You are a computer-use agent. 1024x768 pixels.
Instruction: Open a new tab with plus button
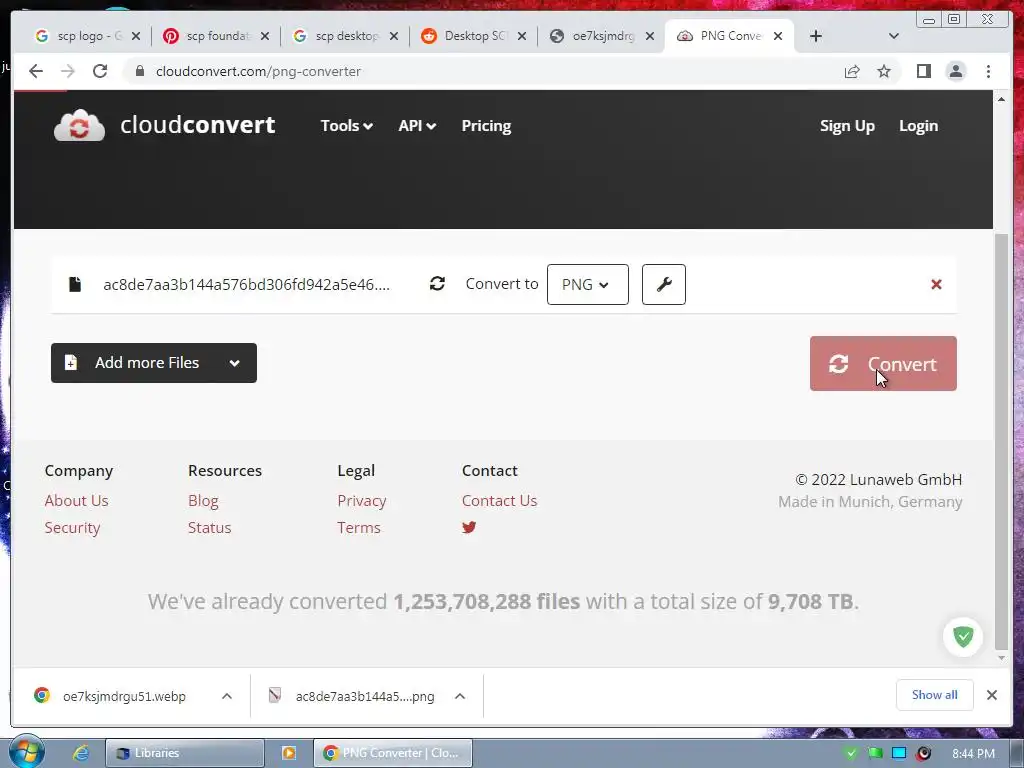pos(816,36)
